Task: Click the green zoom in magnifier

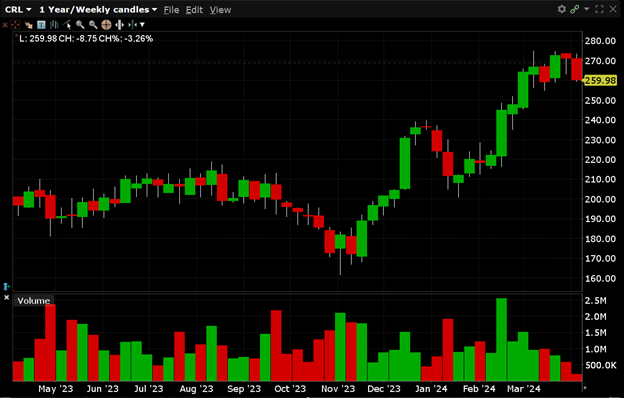Action: pyautogui.click(x=80, y=25)
